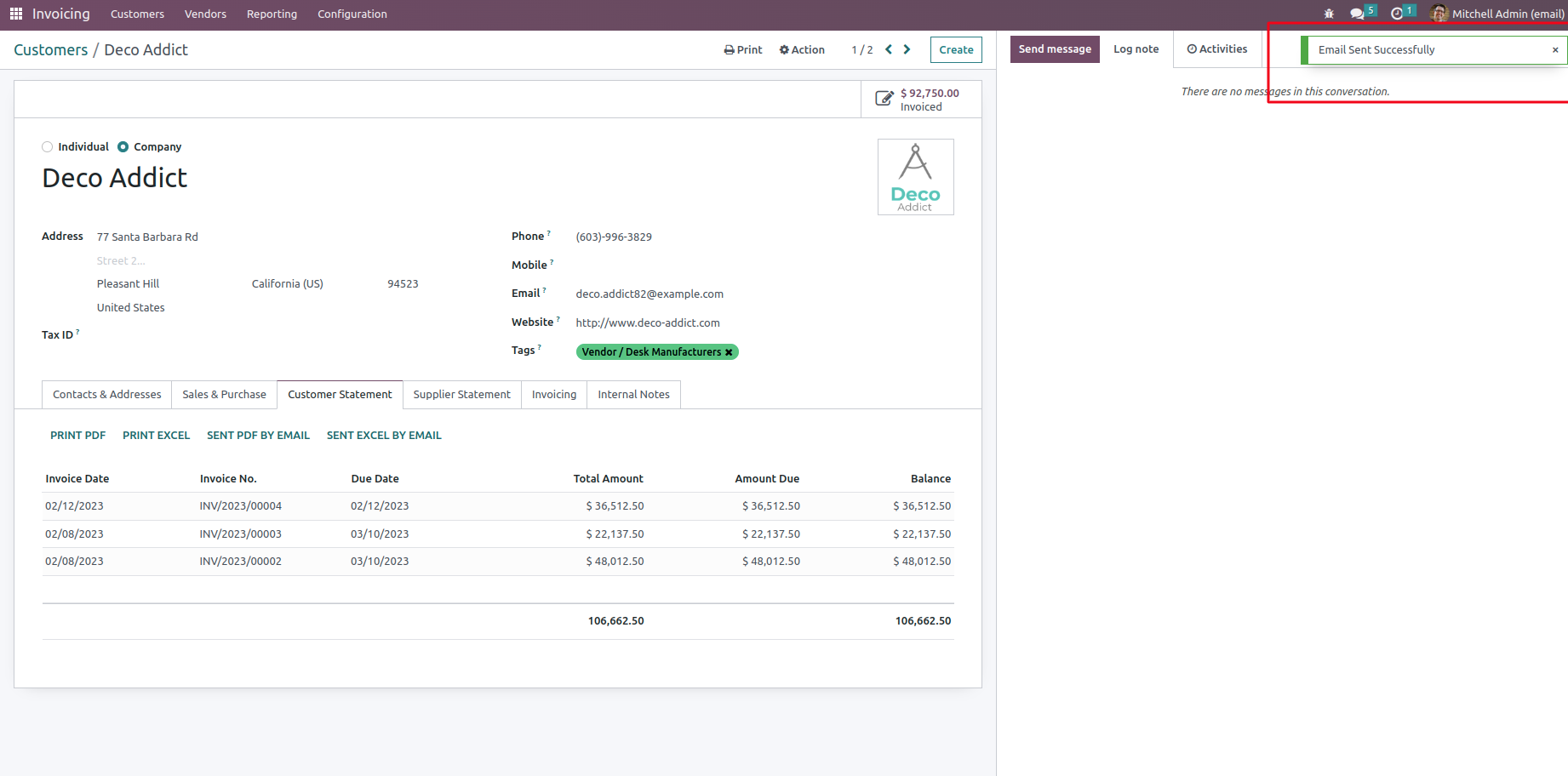Click SENT PDF BY EMAIL
The height and width of the screenshot is (776, 1568).
point(258,436)
